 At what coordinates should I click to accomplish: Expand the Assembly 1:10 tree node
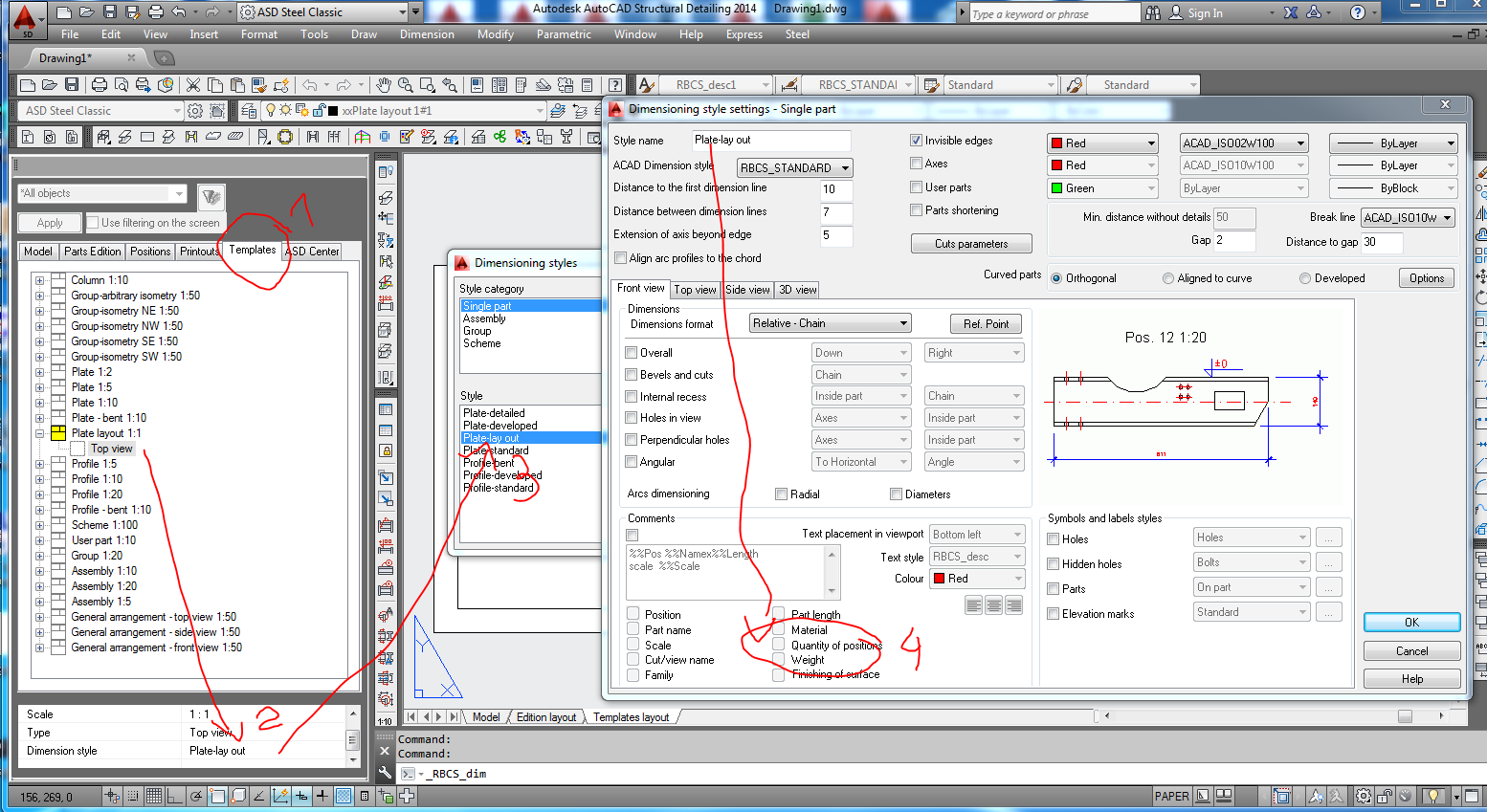point(39,571)
